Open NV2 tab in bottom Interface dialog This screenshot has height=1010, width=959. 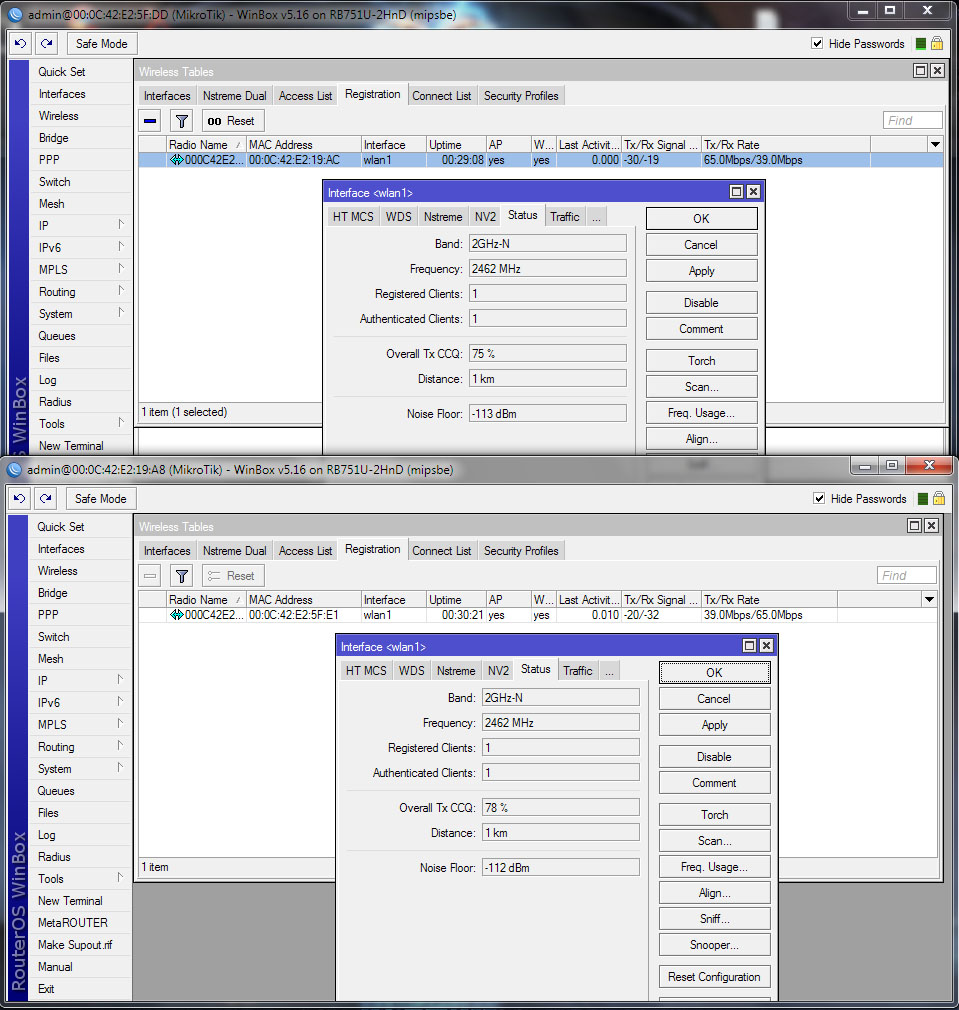click(x=498, y=671)
